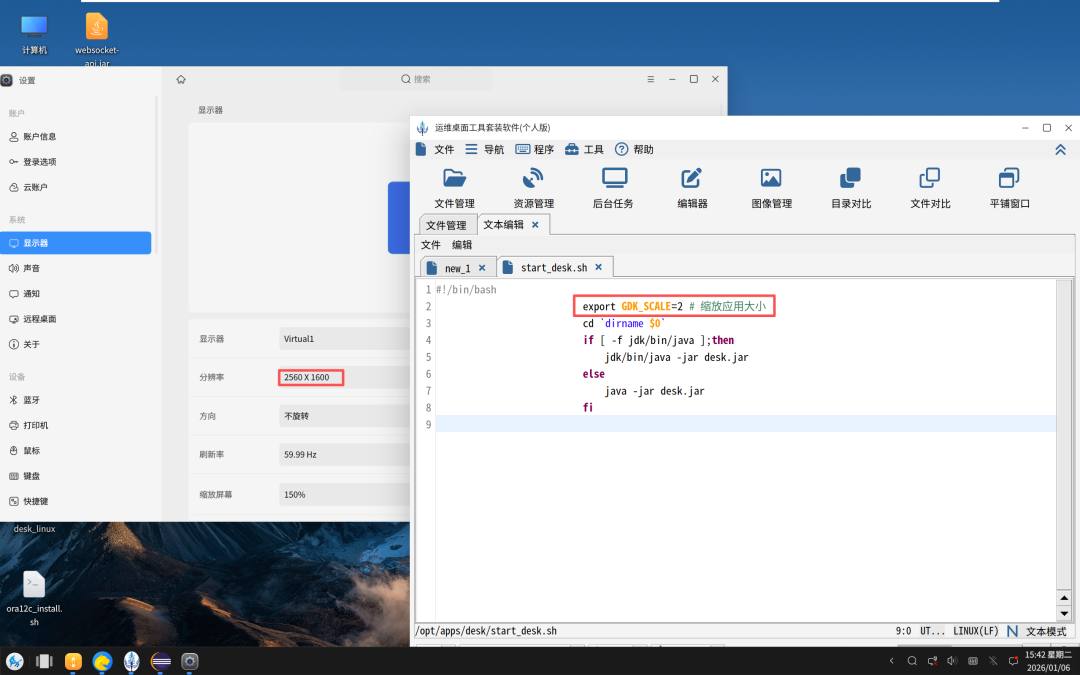Viewport: 1080px width, 675px height.
Task: Select the 文本编辑 tab
Action: point(503,225)
